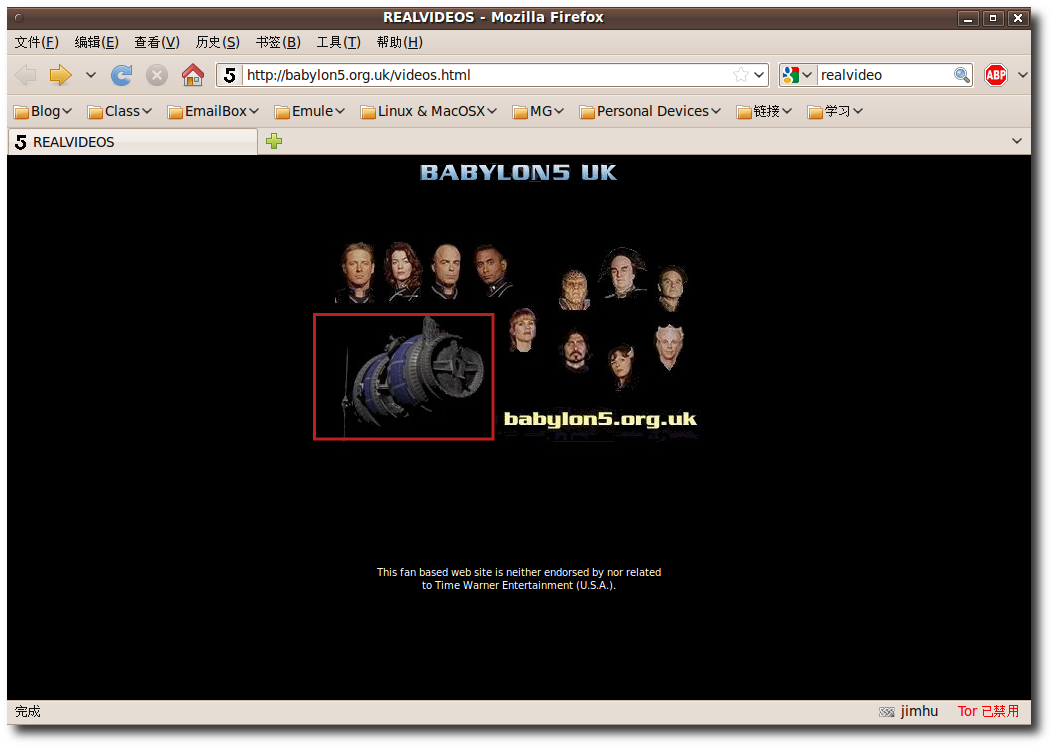Expand the Linux & MacOSX bookmarks folder
1054x748 pixels.
coord(429,111)
